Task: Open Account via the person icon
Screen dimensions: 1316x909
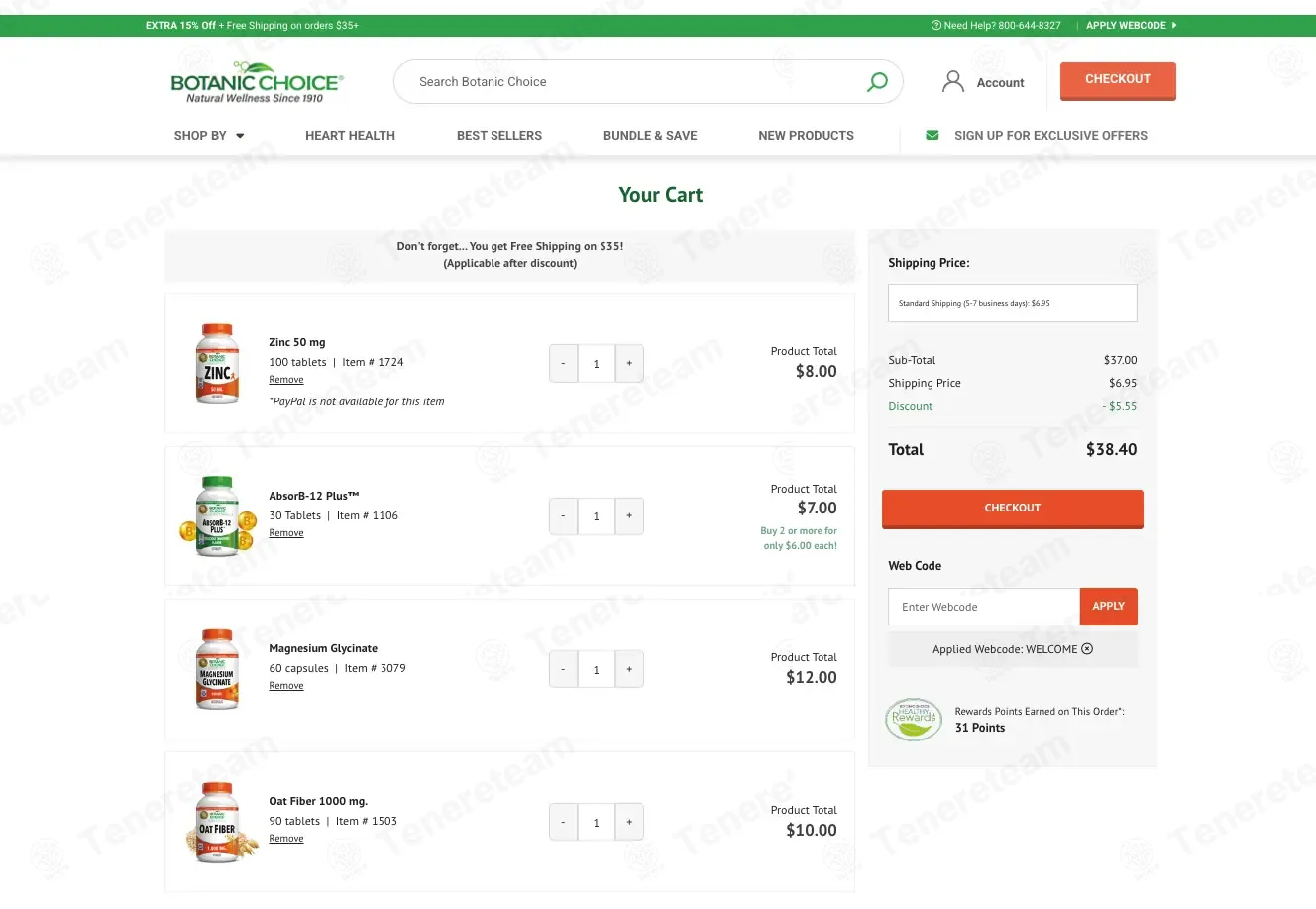Action: pos(952,82)
